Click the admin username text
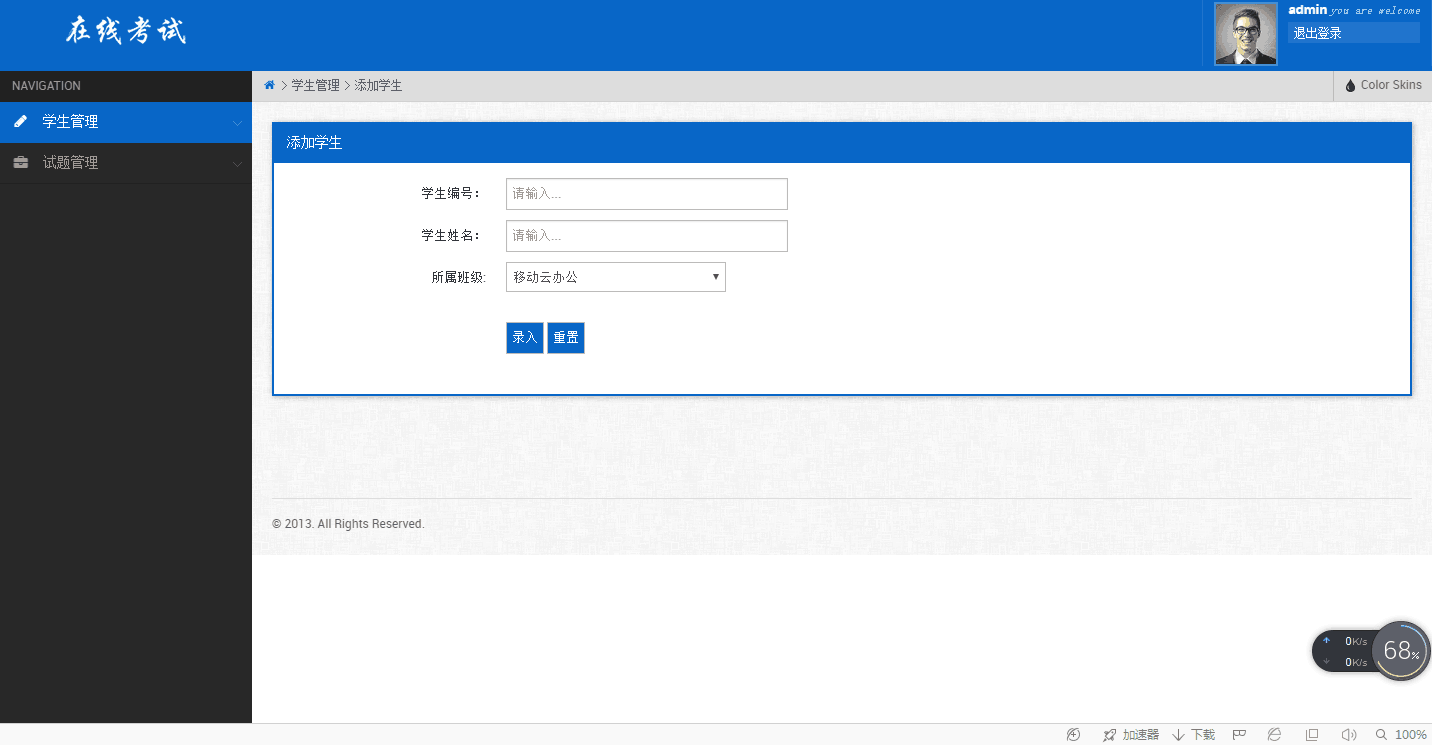Image resolution: width=1432 pixels, height=745 pixels. tap(1308, 10)
